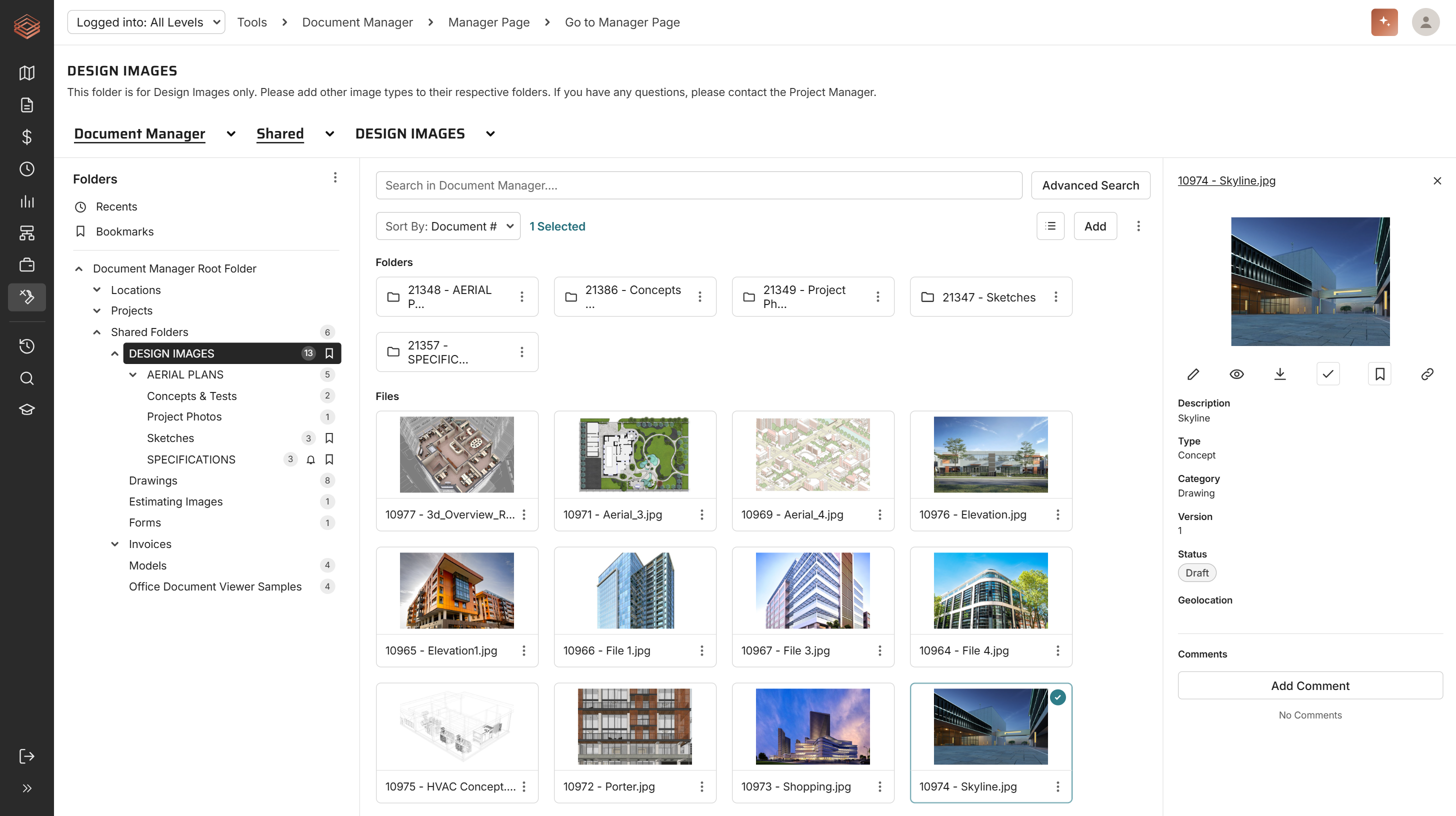Open the dollar financials icon in sidebar
1456x816 pixels.
[26, 137]
